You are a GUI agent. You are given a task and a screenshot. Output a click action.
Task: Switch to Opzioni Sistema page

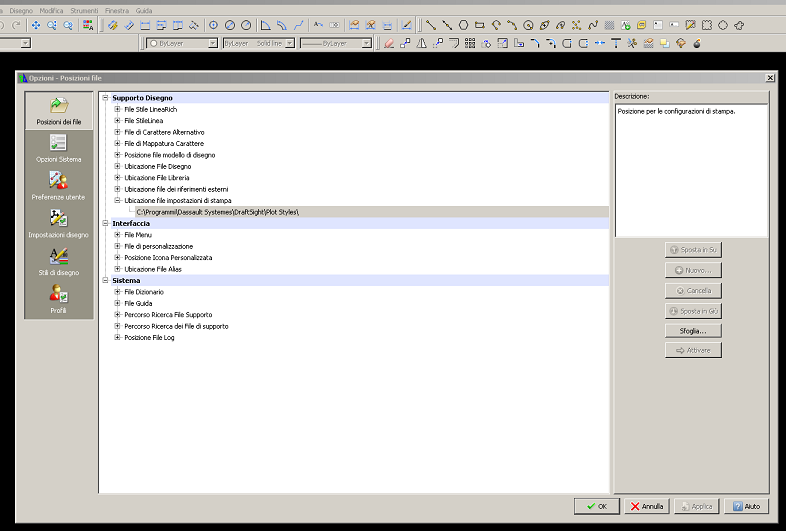tap(59, 149)
